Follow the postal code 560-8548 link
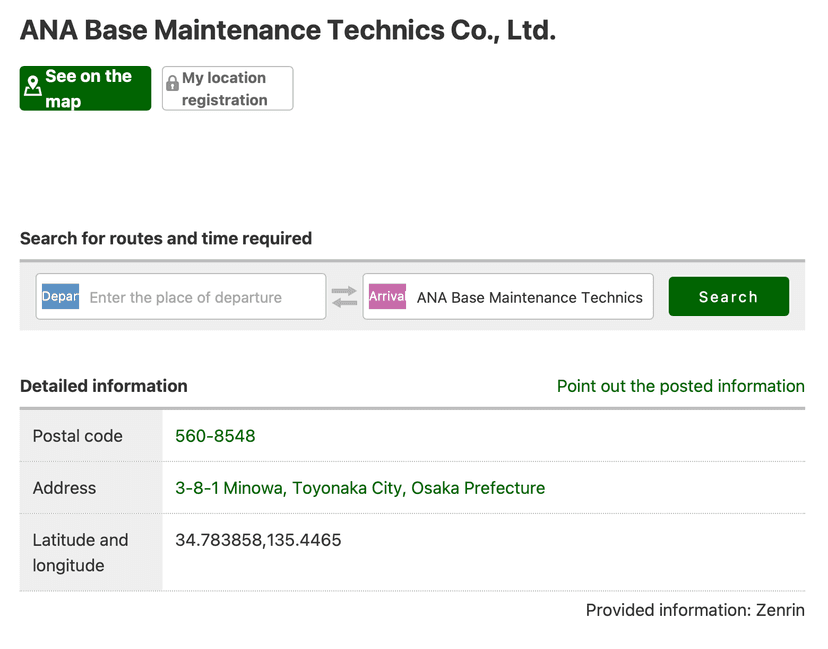Screen dimensions: 828x649 coord(215,436)
